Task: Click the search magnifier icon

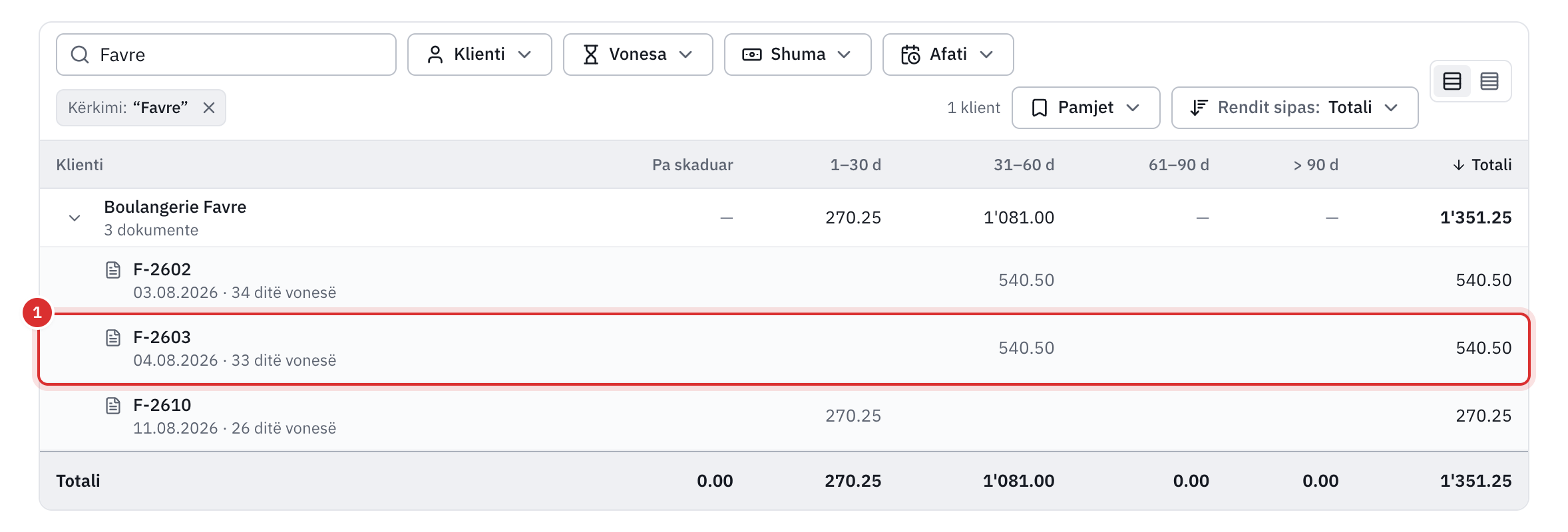Action: (x=80, y=55)
